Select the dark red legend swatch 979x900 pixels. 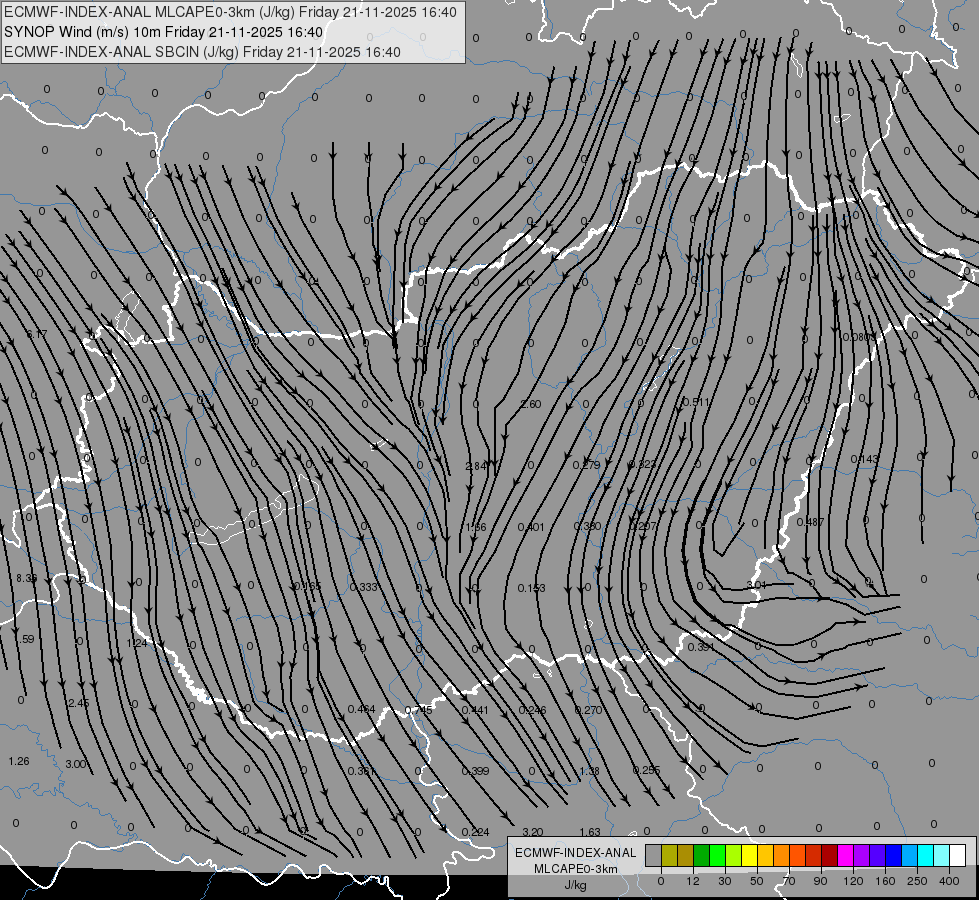coord(829,856)
